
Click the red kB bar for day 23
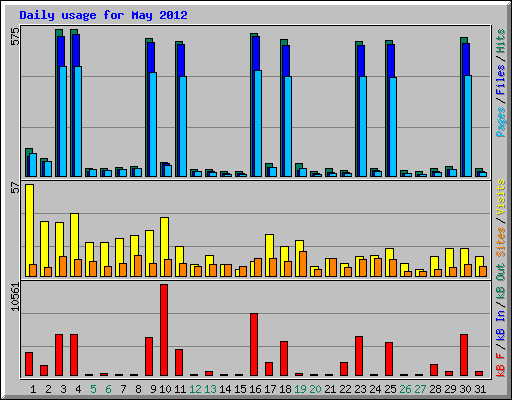point(359,356)
